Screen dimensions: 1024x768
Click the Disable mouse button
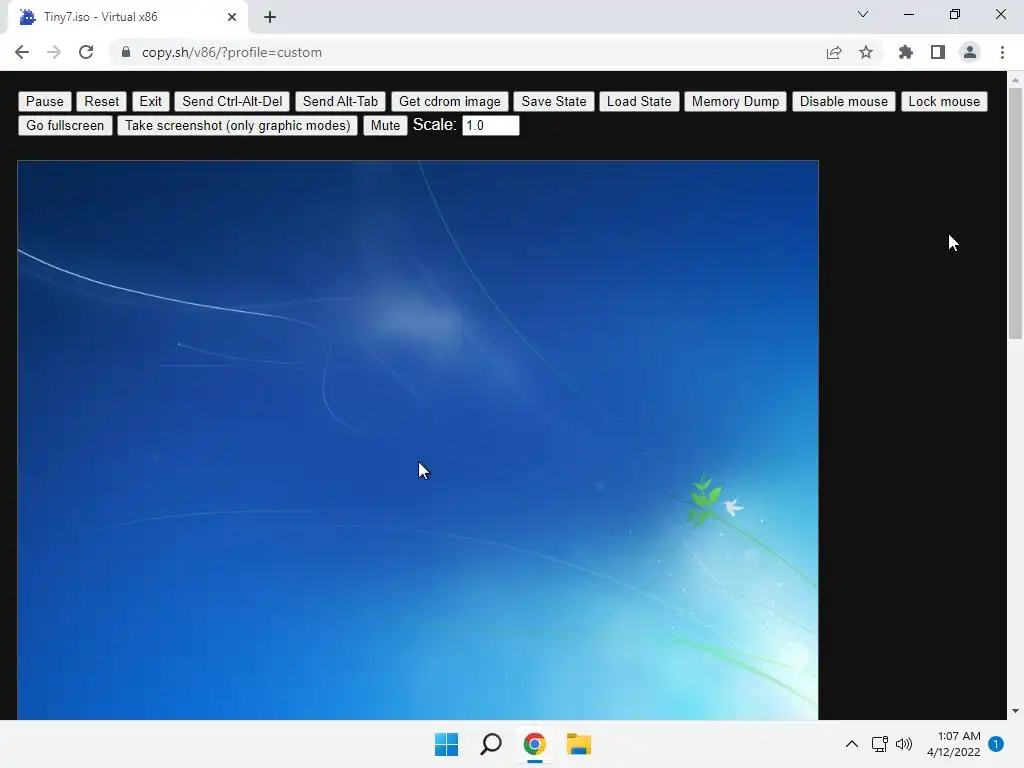(844, 101)
